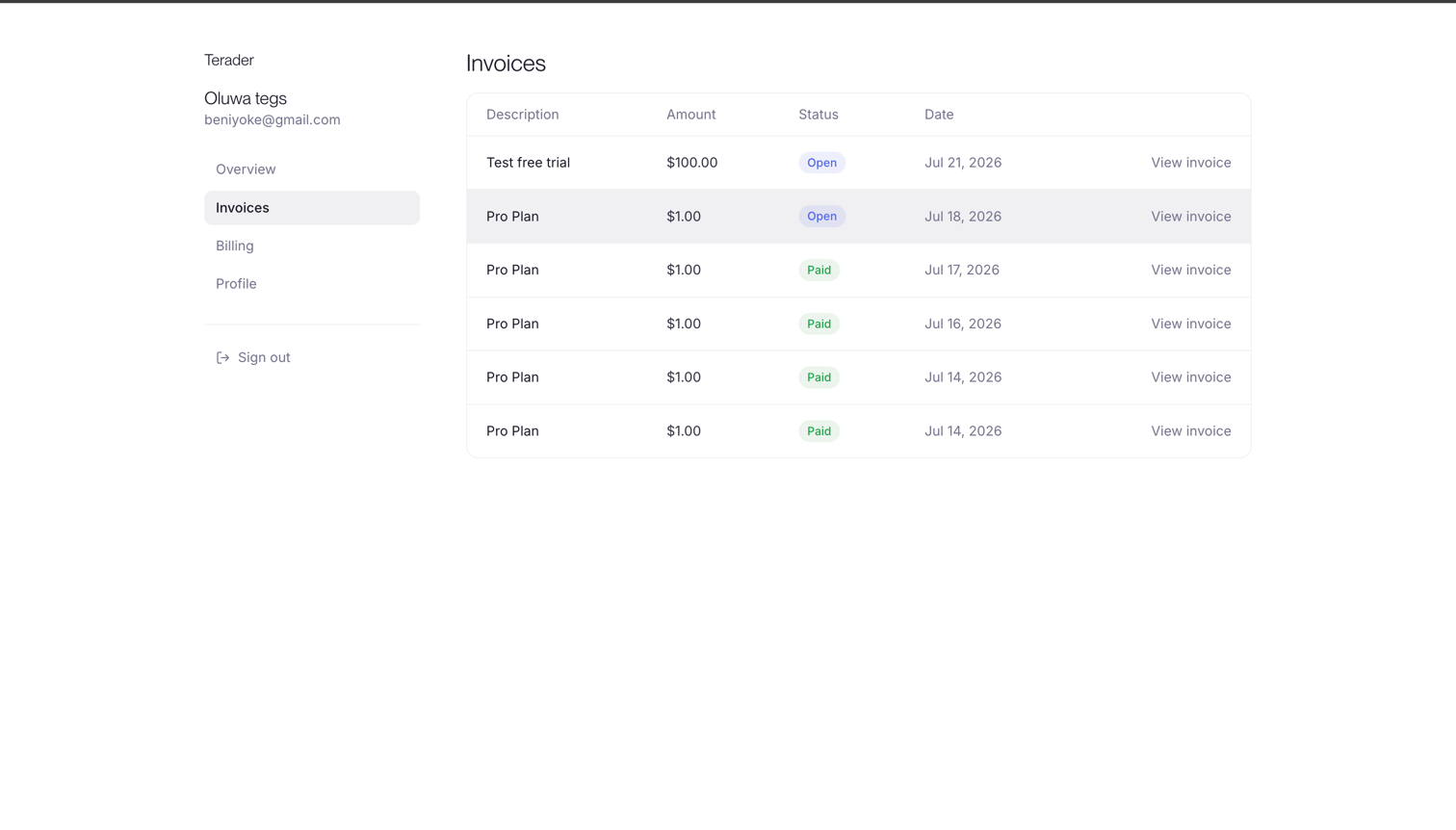The image size is (1456, 830).
Task: Click the user name Oluwa tegs
Action: click(x=246, y=98)
